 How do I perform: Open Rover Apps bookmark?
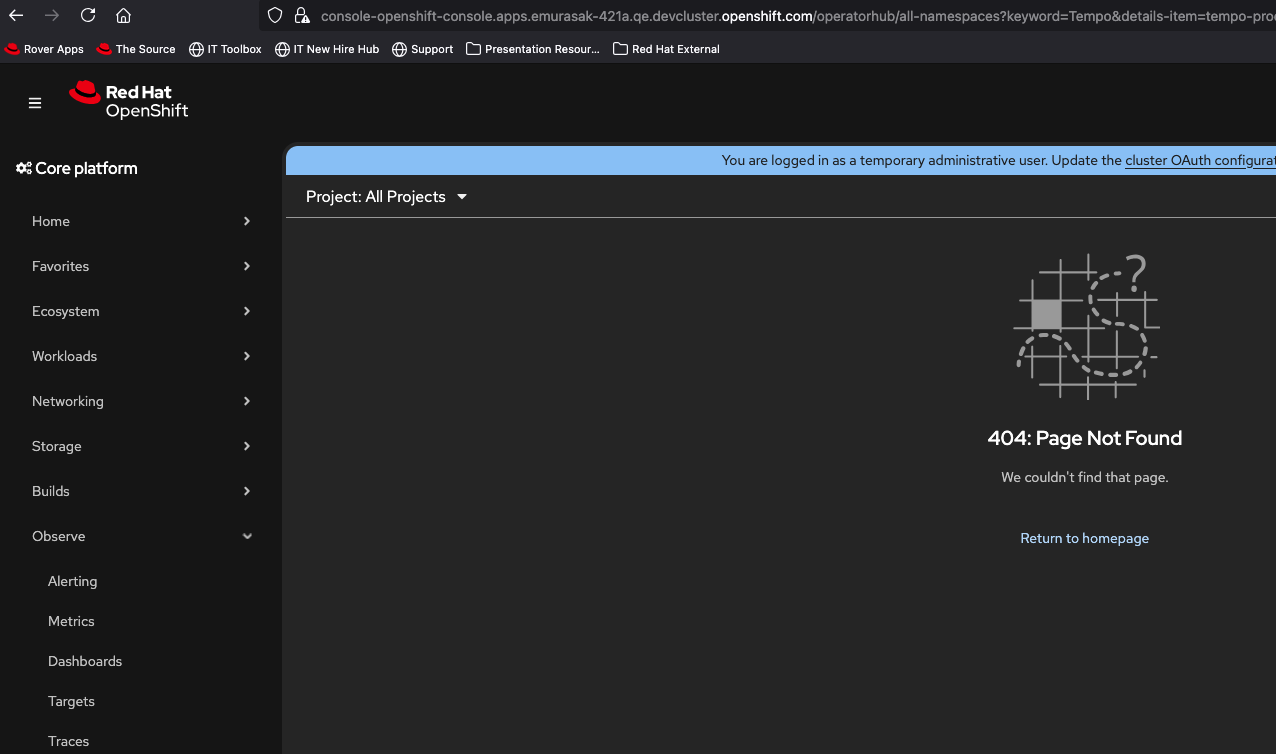(x=44, y=49)
